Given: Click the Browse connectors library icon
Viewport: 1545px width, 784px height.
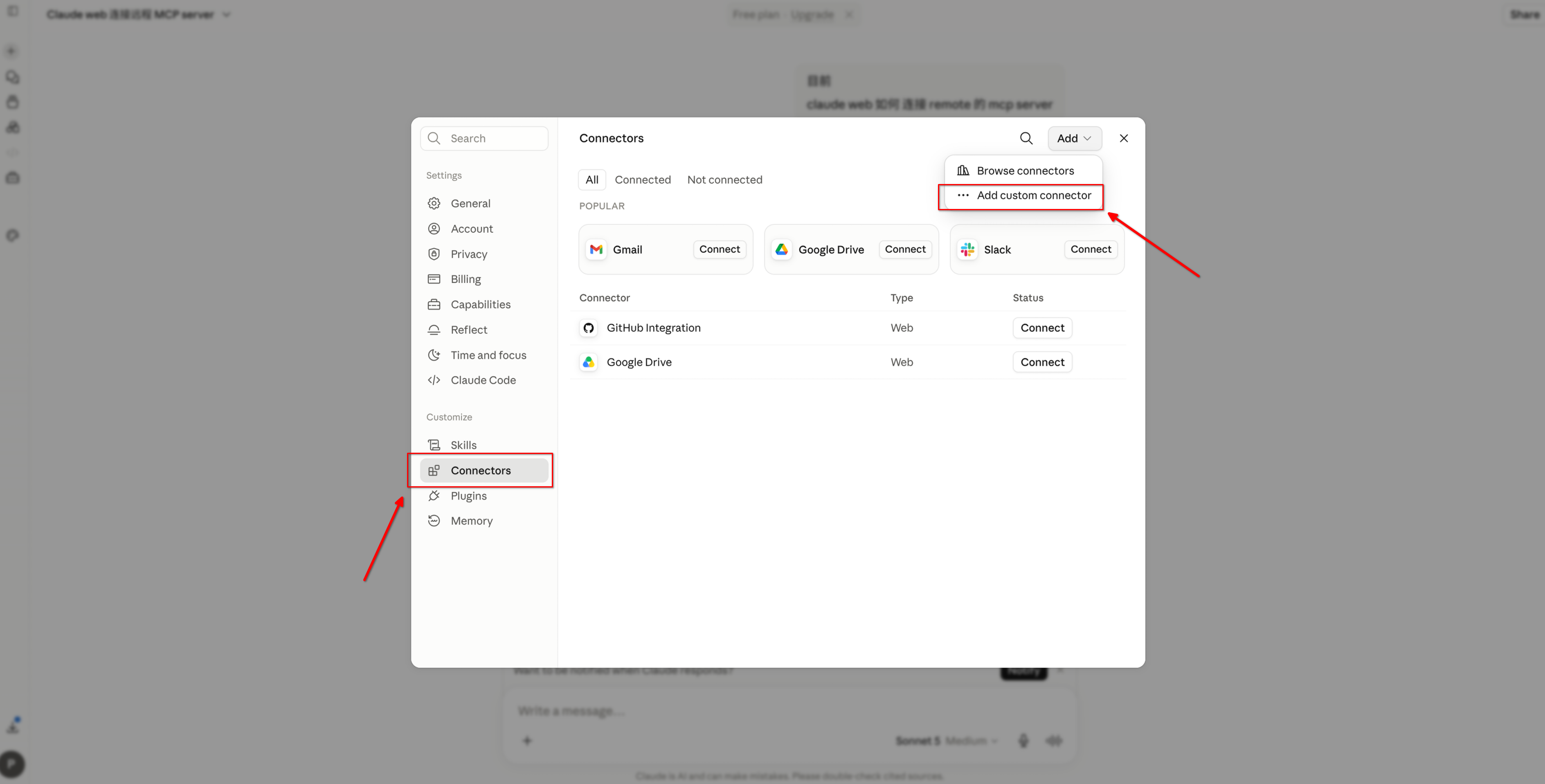Looking at the screenshot, I should (963, 171).
